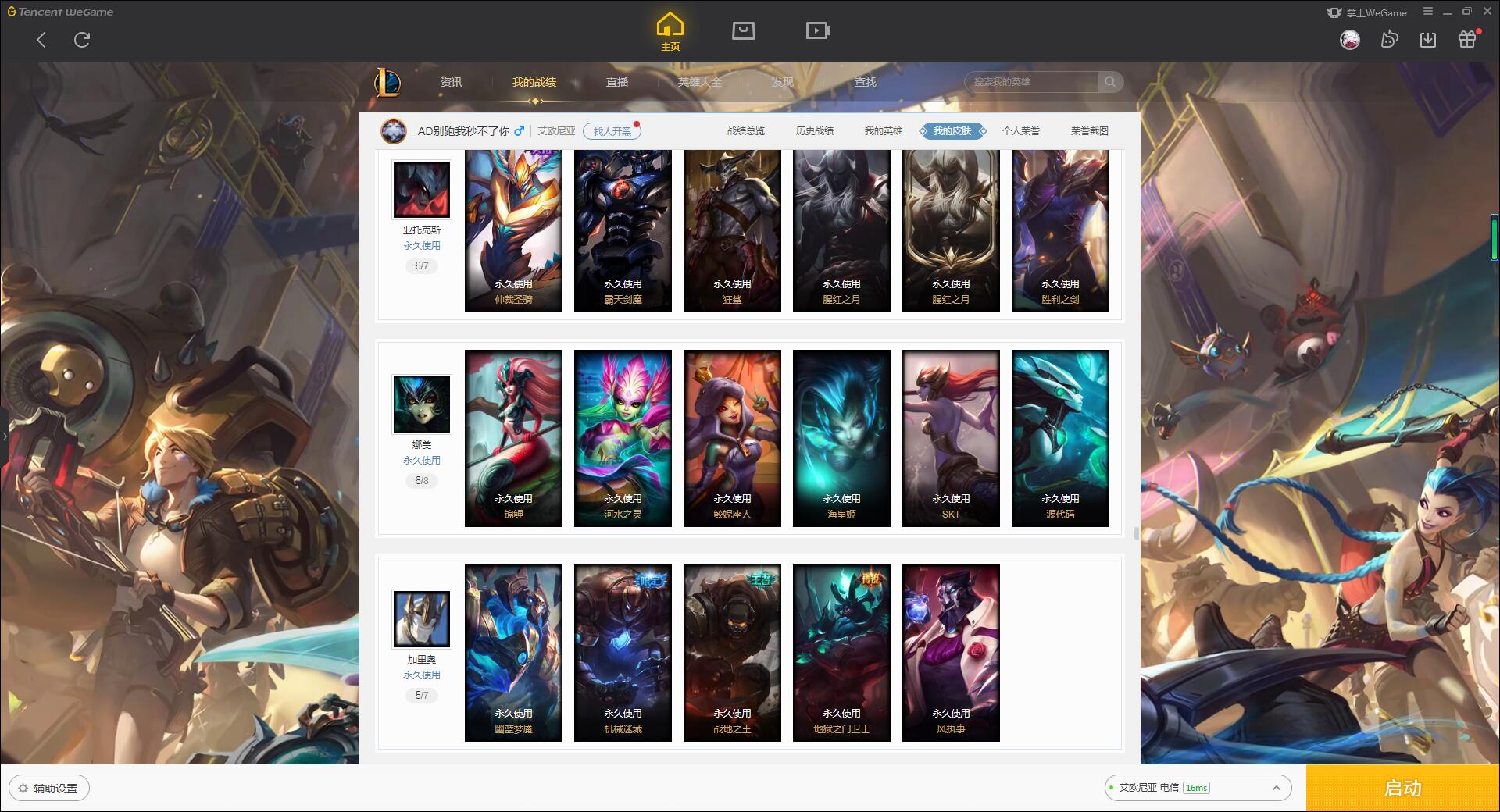Open the 我的战绩 tab

(534, 82)
